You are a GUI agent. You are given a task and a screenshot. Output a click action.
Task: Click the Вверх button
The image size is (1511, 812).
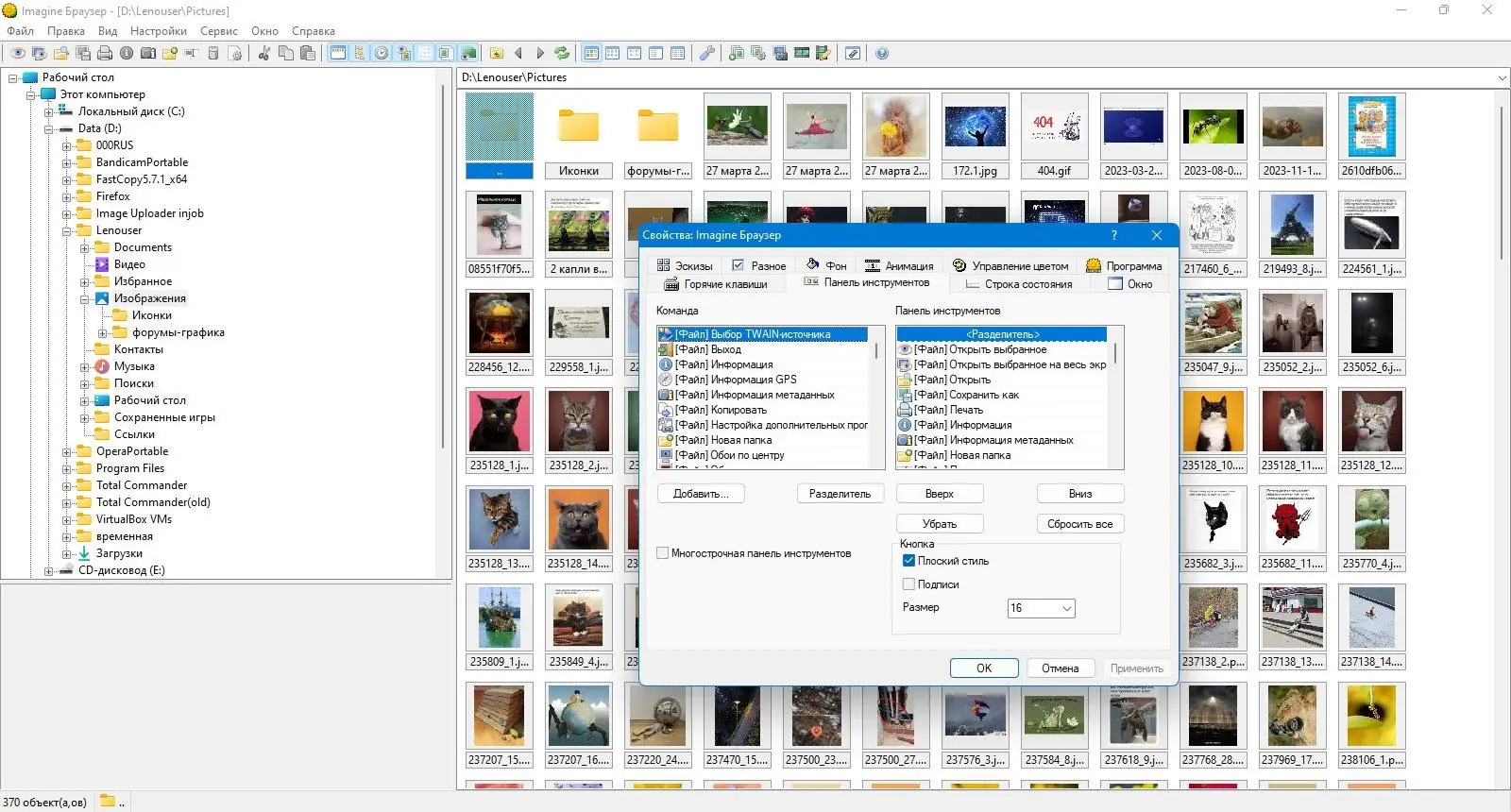(x=940, y=494)
